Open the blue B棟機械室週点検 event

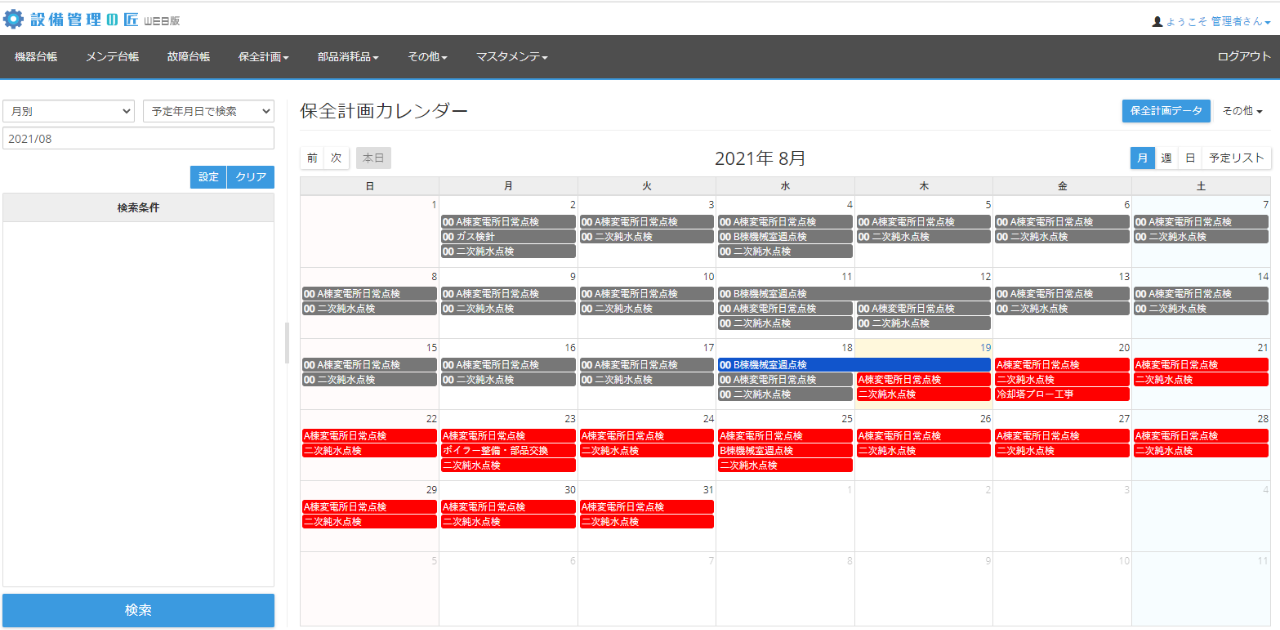(853, 365)
